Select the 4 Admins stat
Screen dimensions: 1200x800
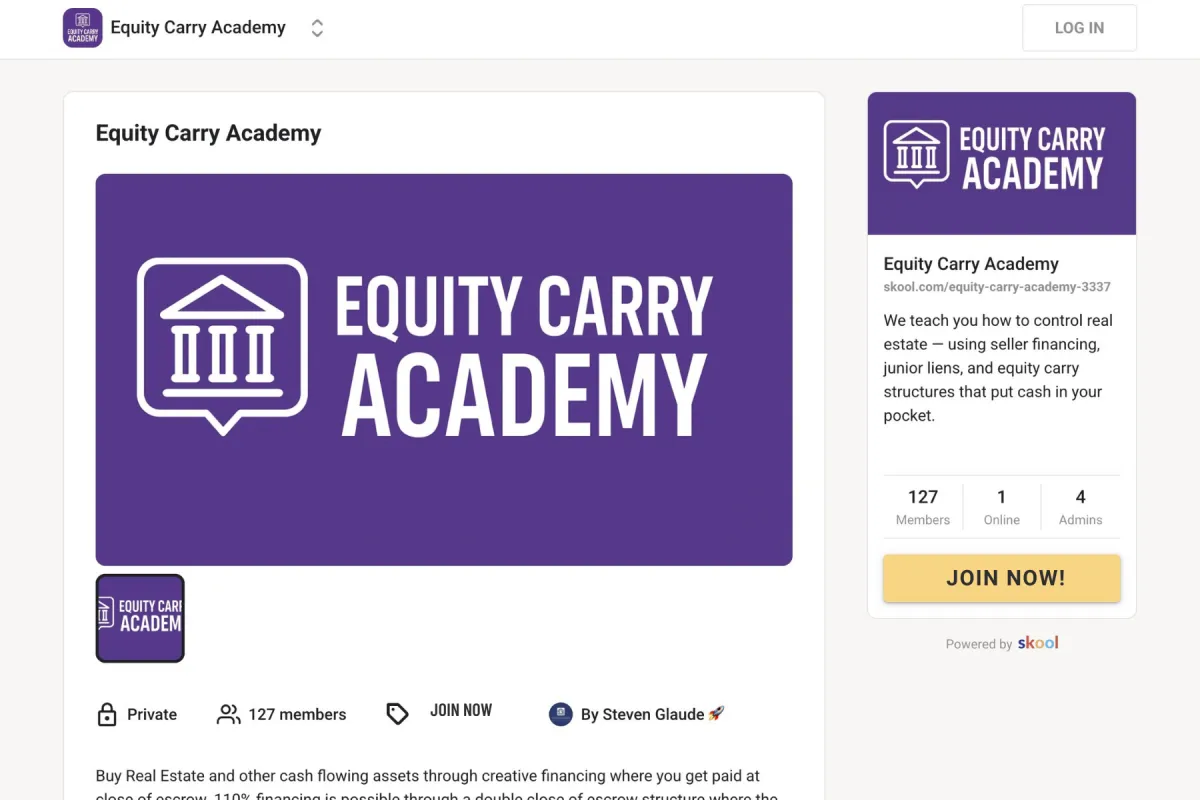pos(1080,506)
